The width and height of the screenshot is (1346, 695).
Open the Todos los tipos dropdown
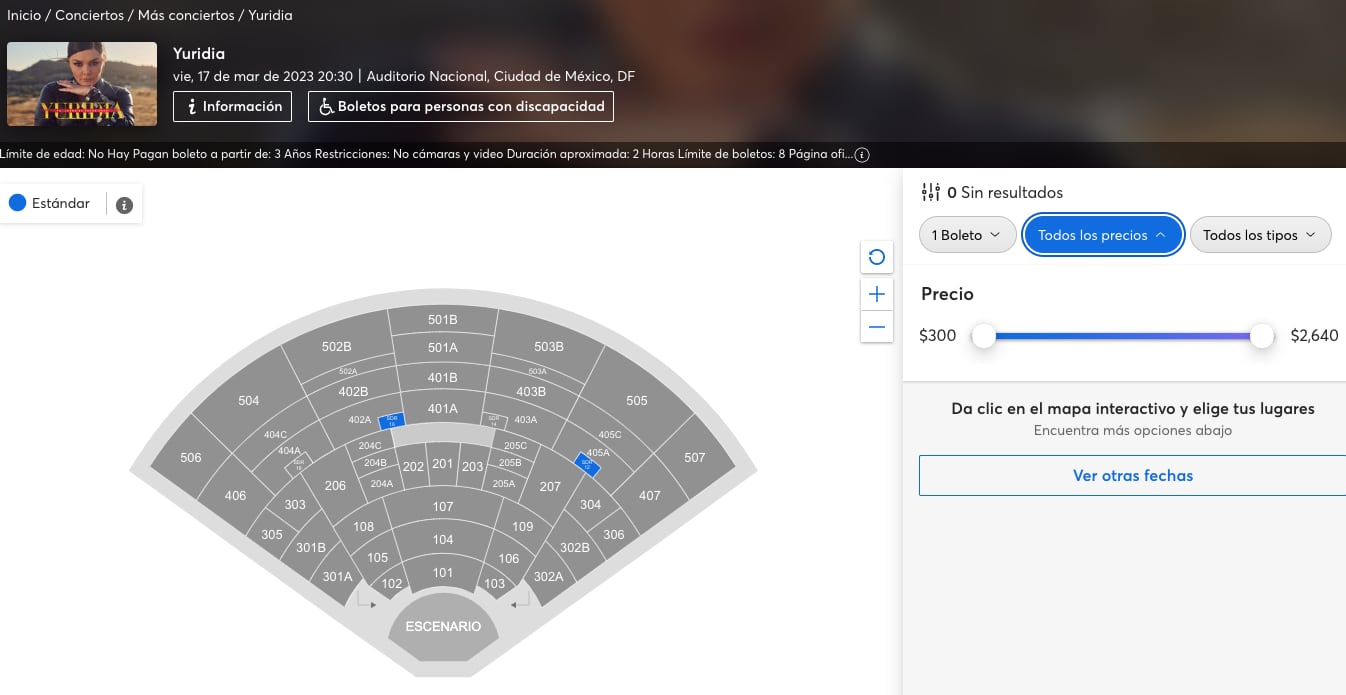click(1260, 234)
